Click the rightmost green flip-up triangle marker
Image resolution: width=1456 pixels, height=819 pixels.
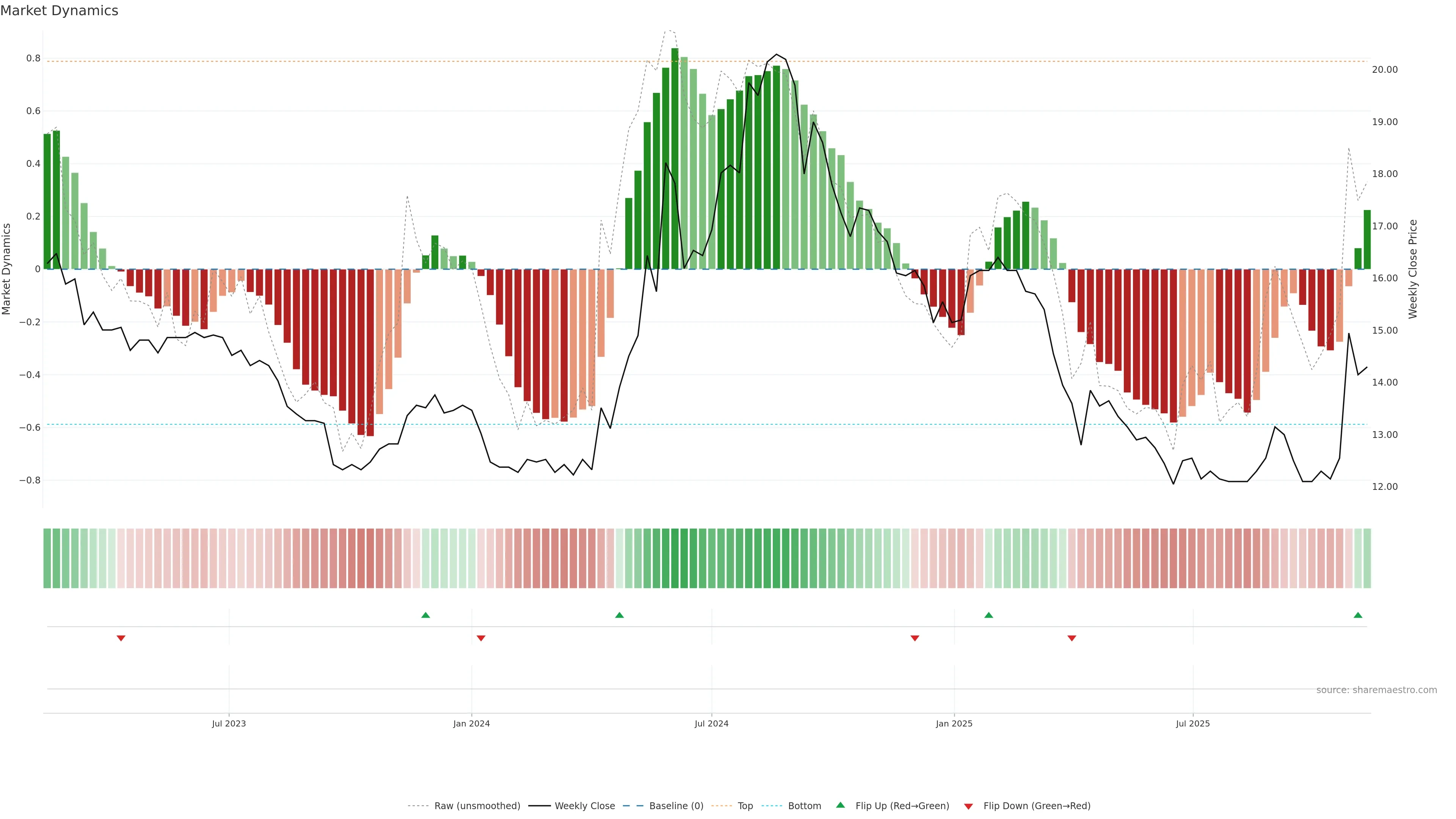coord(1358,615)
